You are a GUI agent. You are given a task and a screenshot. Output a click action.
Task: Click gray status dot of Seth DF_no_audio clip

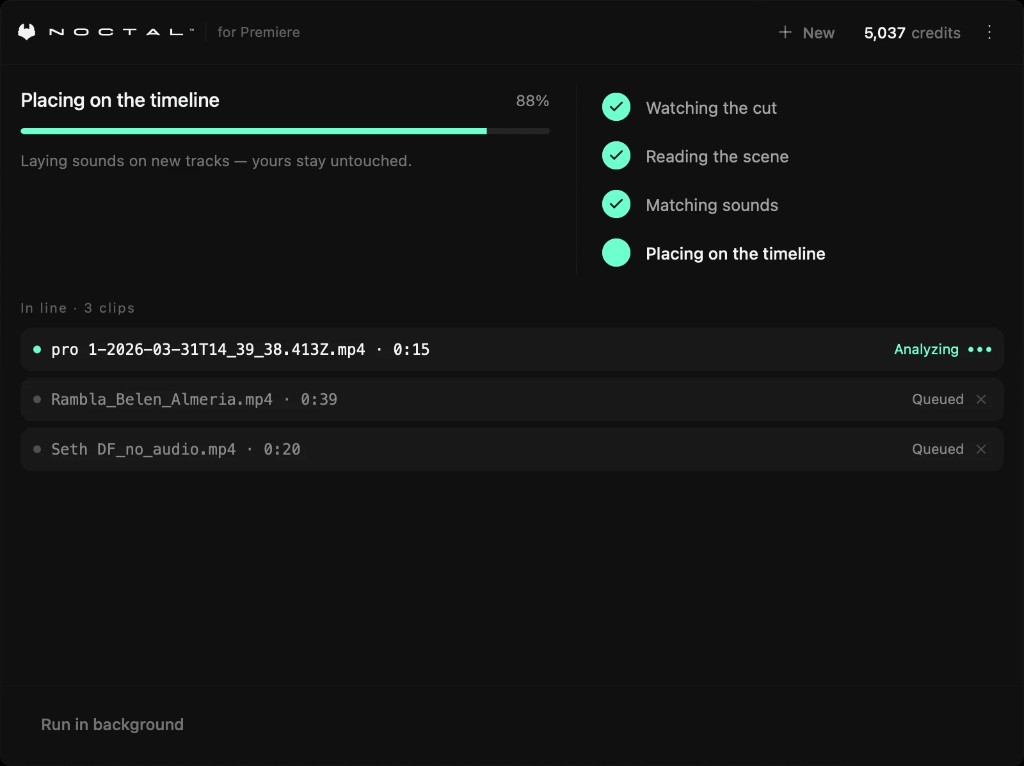coord(37,449)
